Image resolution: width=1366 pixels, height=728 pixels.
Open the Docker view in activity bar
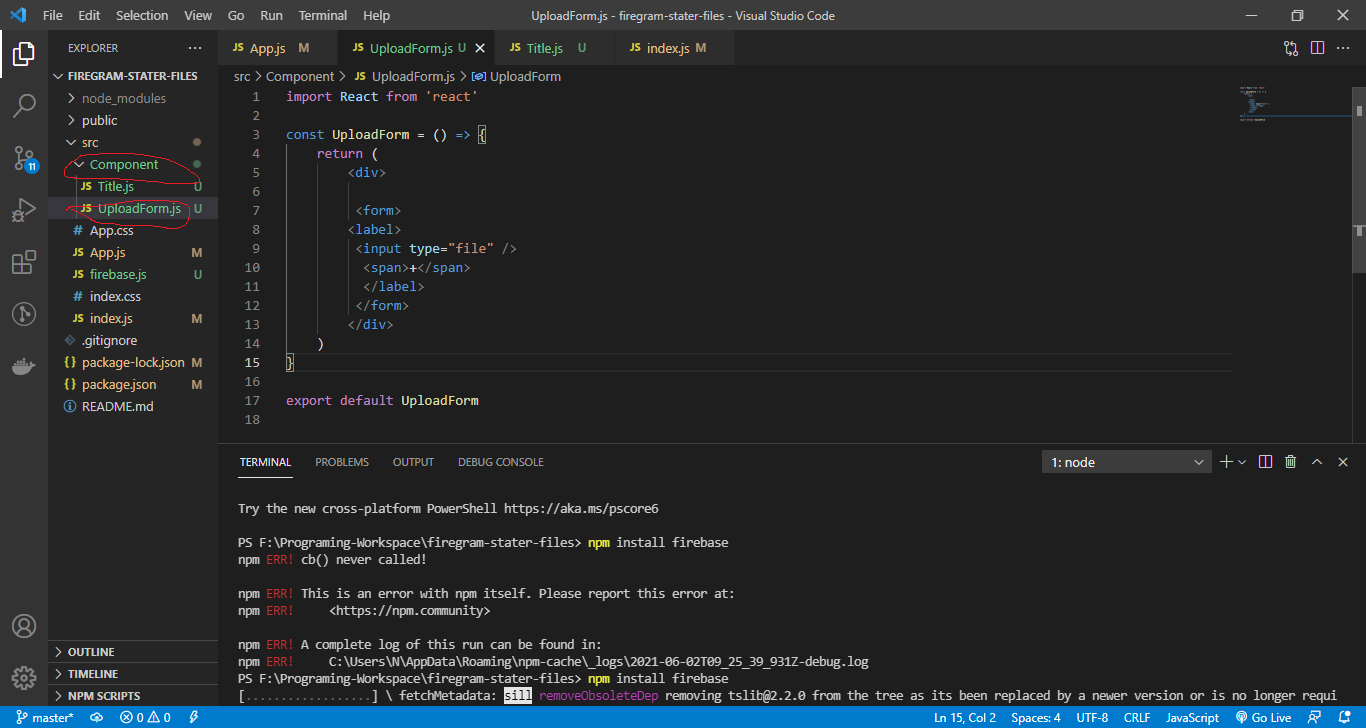click(24, 366)
